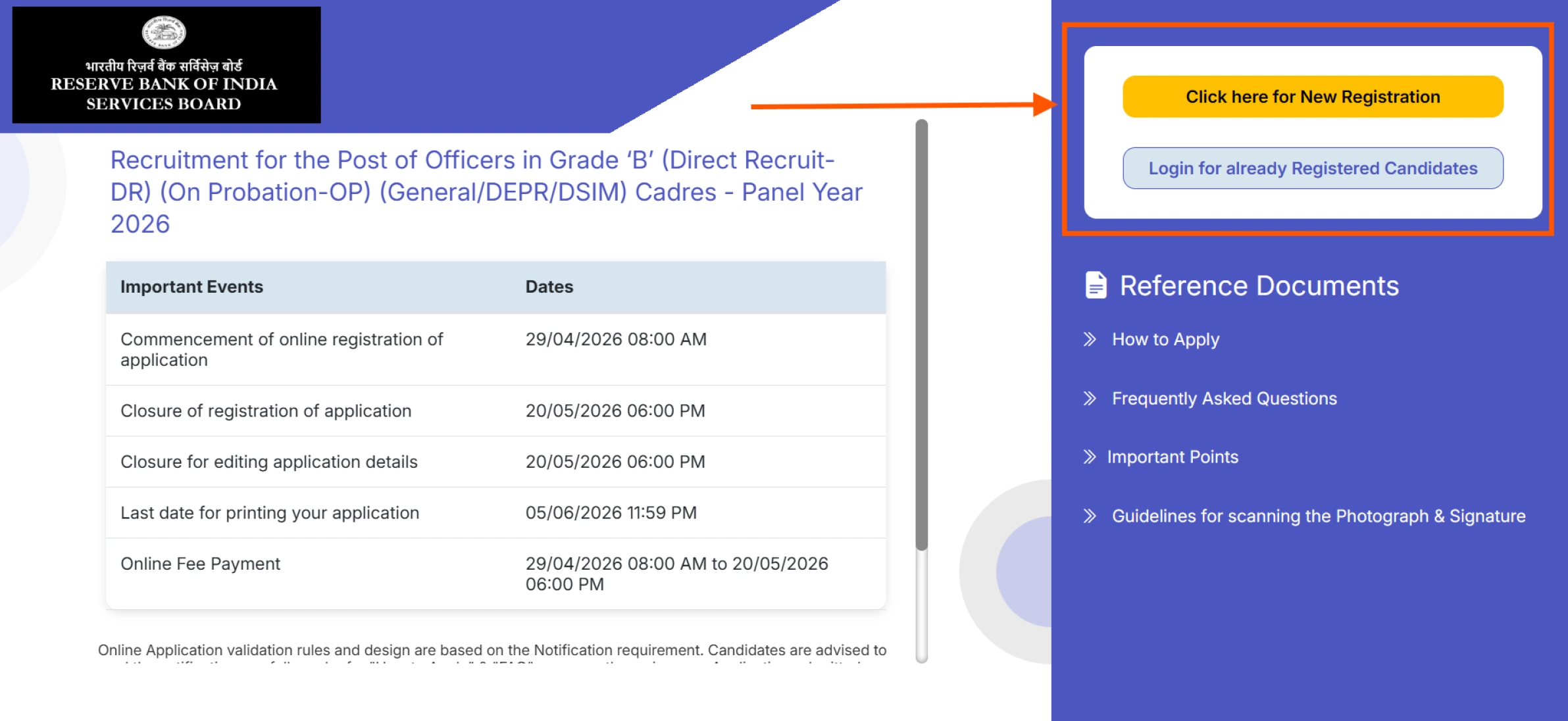Click here for New Registration button

1313,97
